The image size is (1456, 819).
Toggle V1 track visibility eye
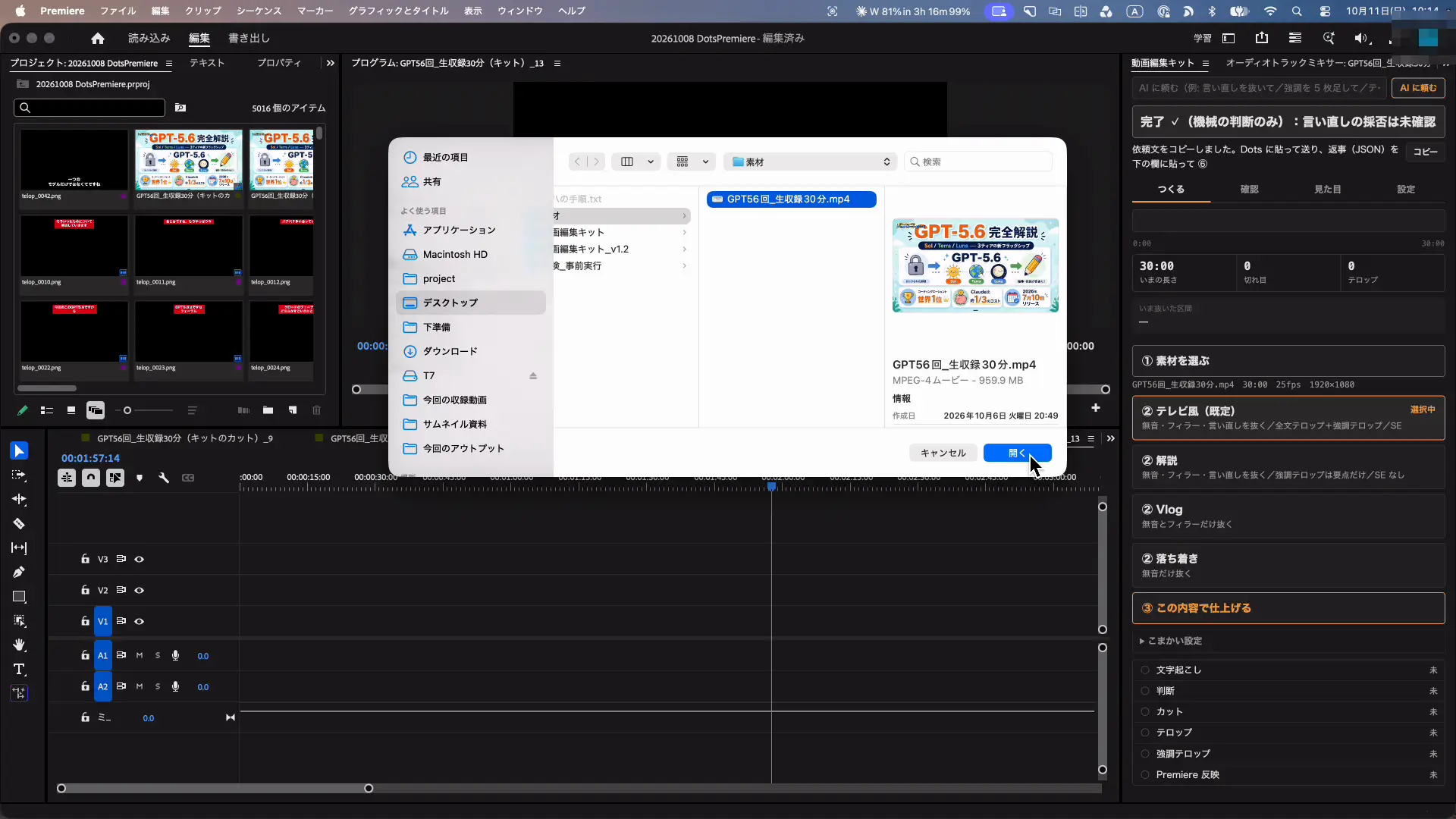pos(140,622)
